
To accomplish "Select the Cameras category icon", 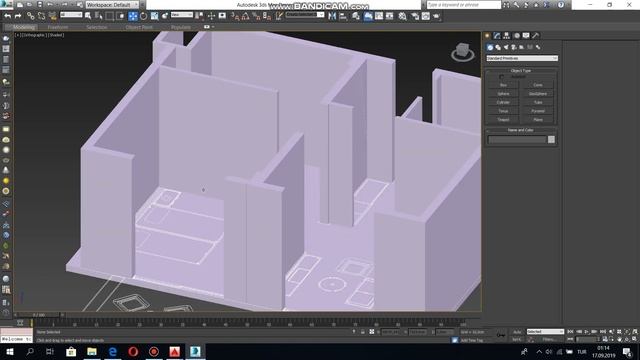I will [514, 47].
